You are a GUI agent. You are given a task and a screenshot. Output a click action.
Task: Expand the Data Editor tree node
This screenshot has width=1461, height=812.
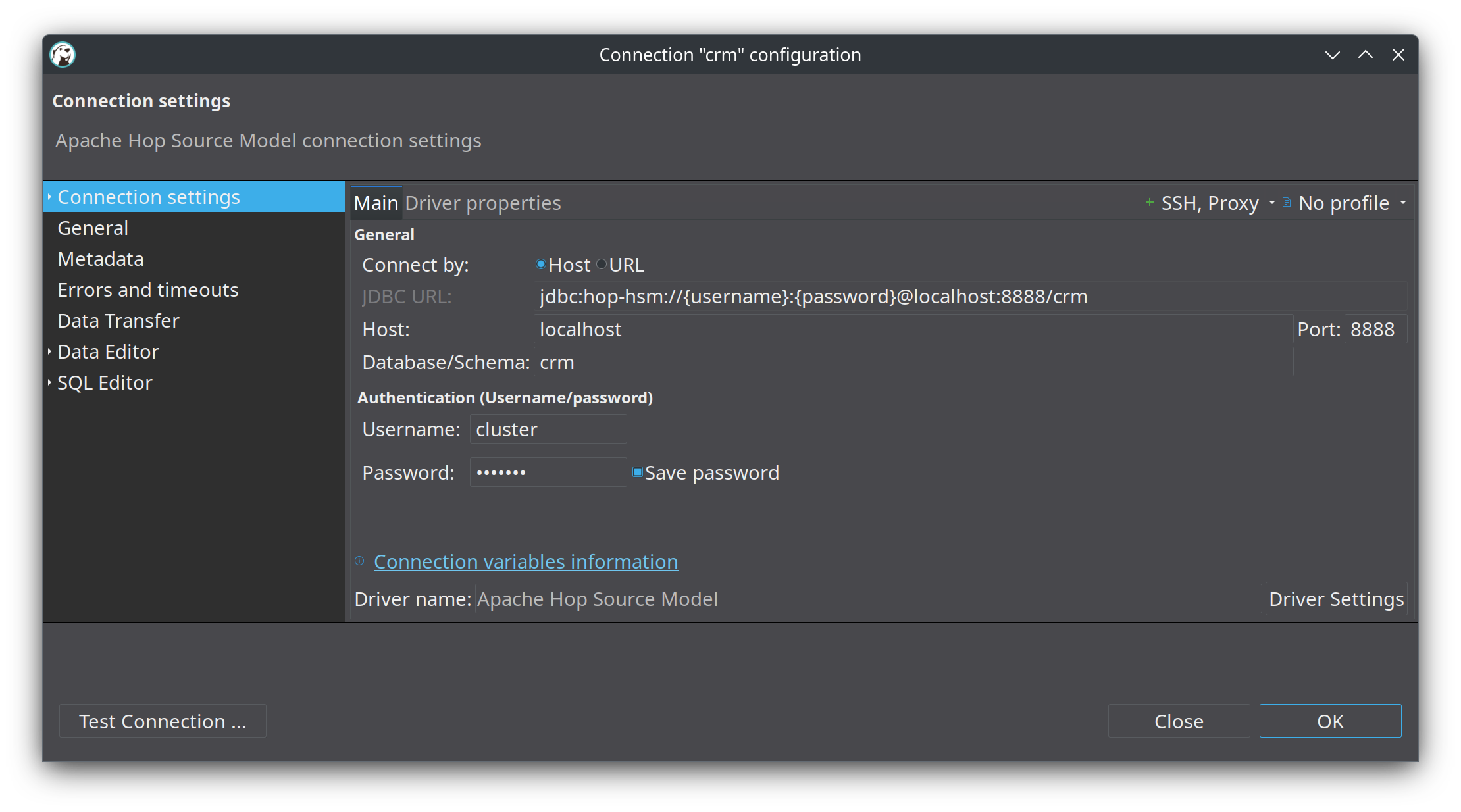pyautogui.click(x=49, y=352)
